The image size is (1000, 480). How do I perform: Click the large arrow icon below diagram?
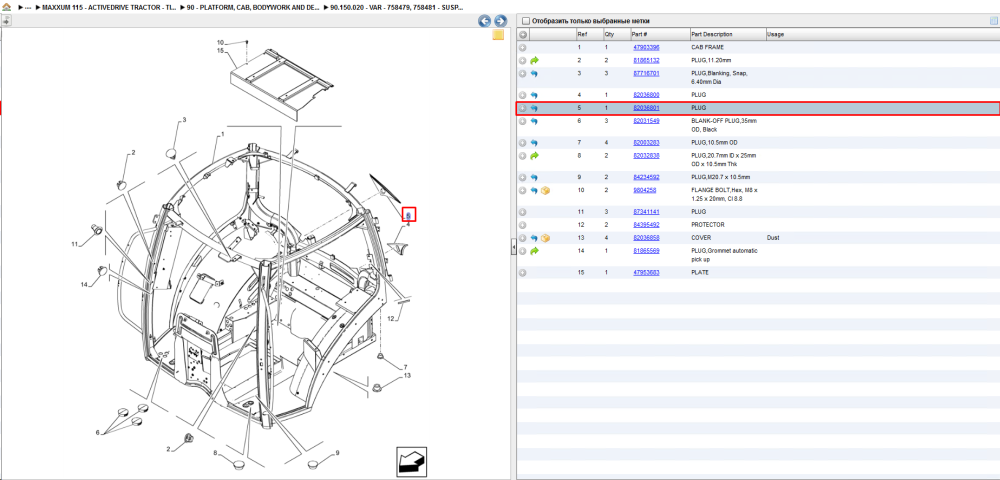[411, 462]
